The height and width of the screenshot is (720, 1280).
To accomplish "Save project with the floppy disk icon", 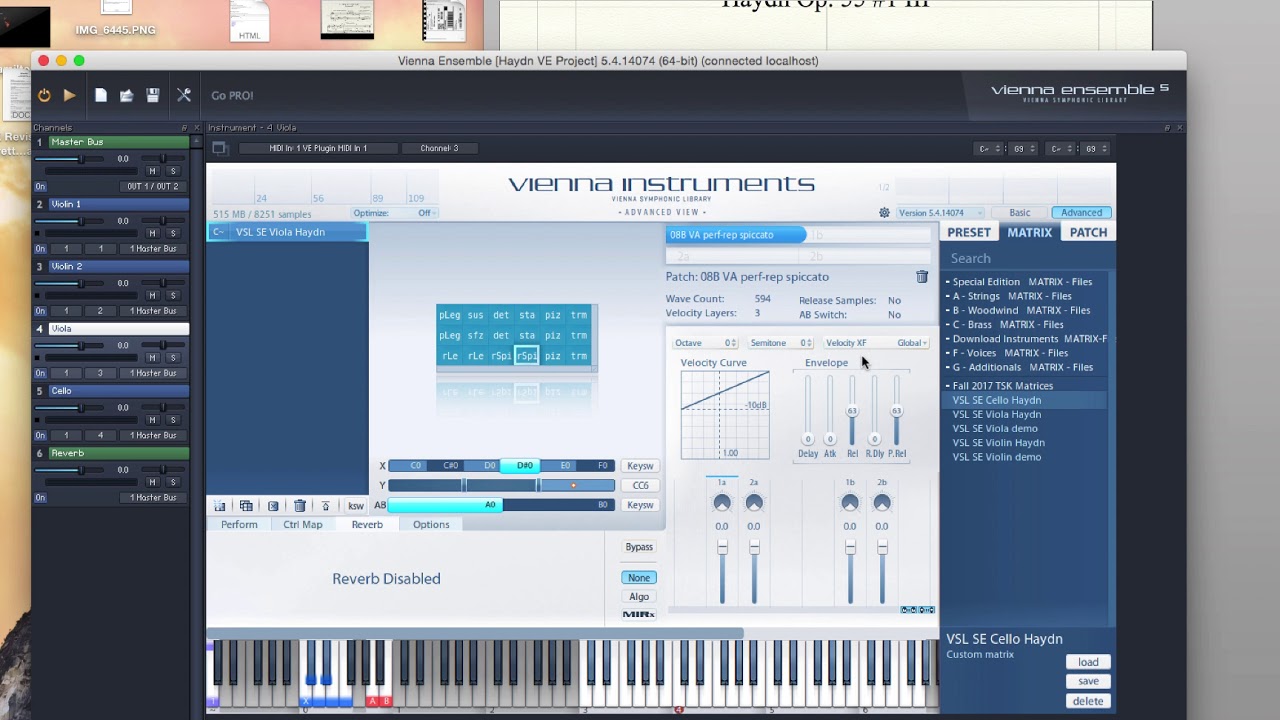I will [153, 95].
